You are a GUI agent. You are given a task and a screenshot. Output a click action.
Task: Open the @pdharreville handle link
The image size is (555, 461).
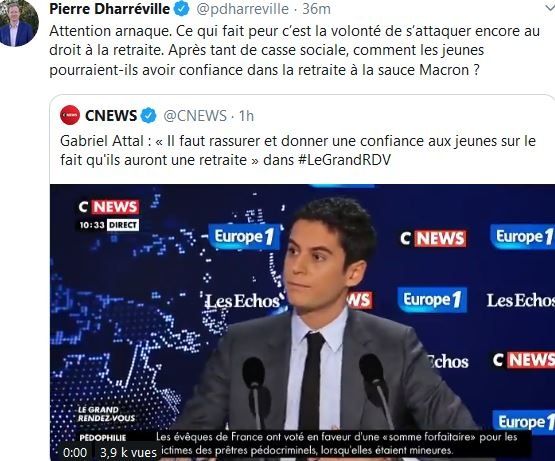pyautogui.click(x=242, y=9)
